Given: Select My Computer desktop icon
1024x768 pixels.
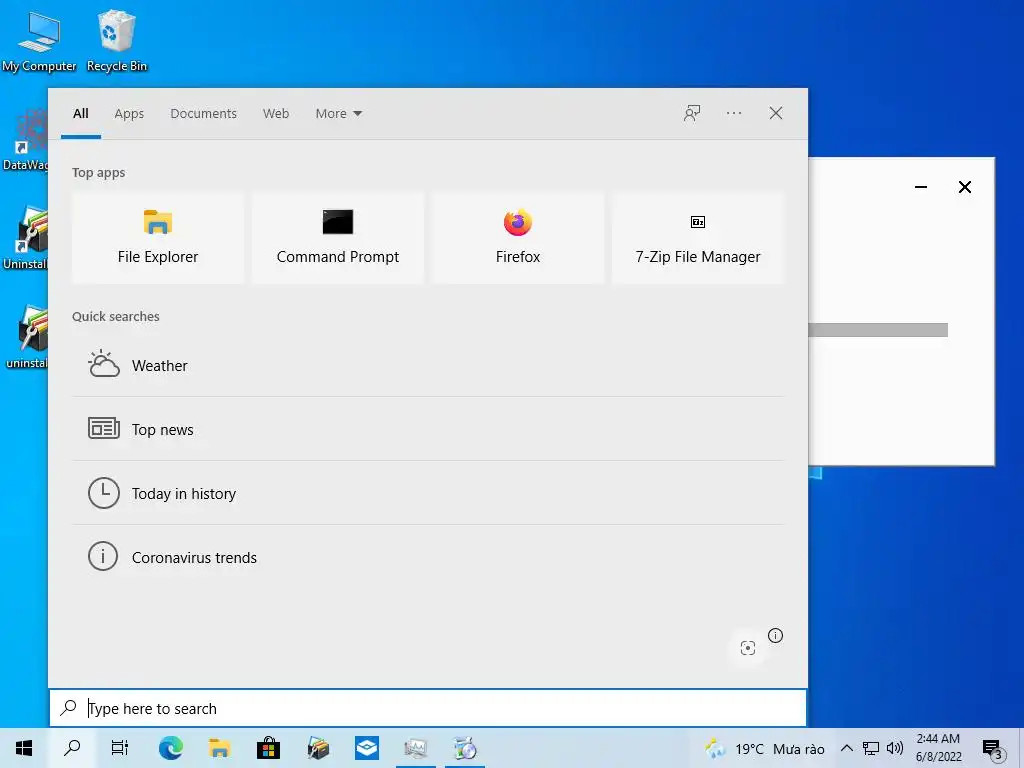Looking at the screenshot, I should (x=39, y=41).
